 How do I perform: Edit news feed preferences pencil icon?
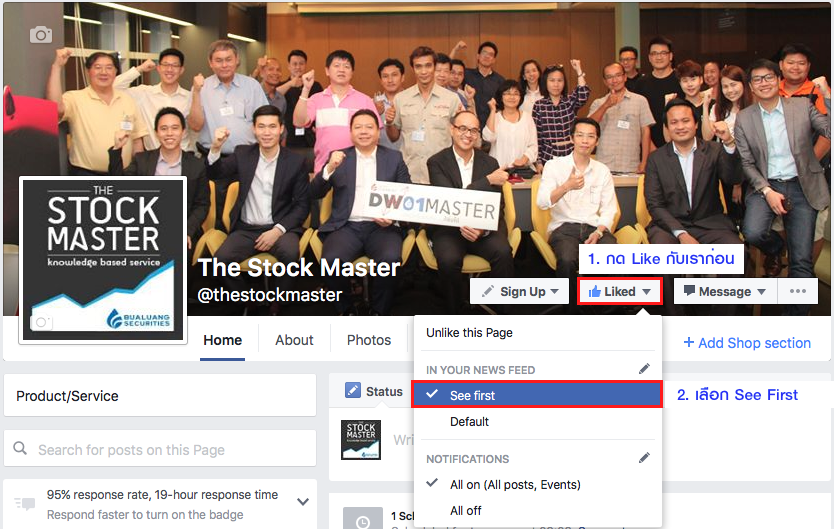644,368
